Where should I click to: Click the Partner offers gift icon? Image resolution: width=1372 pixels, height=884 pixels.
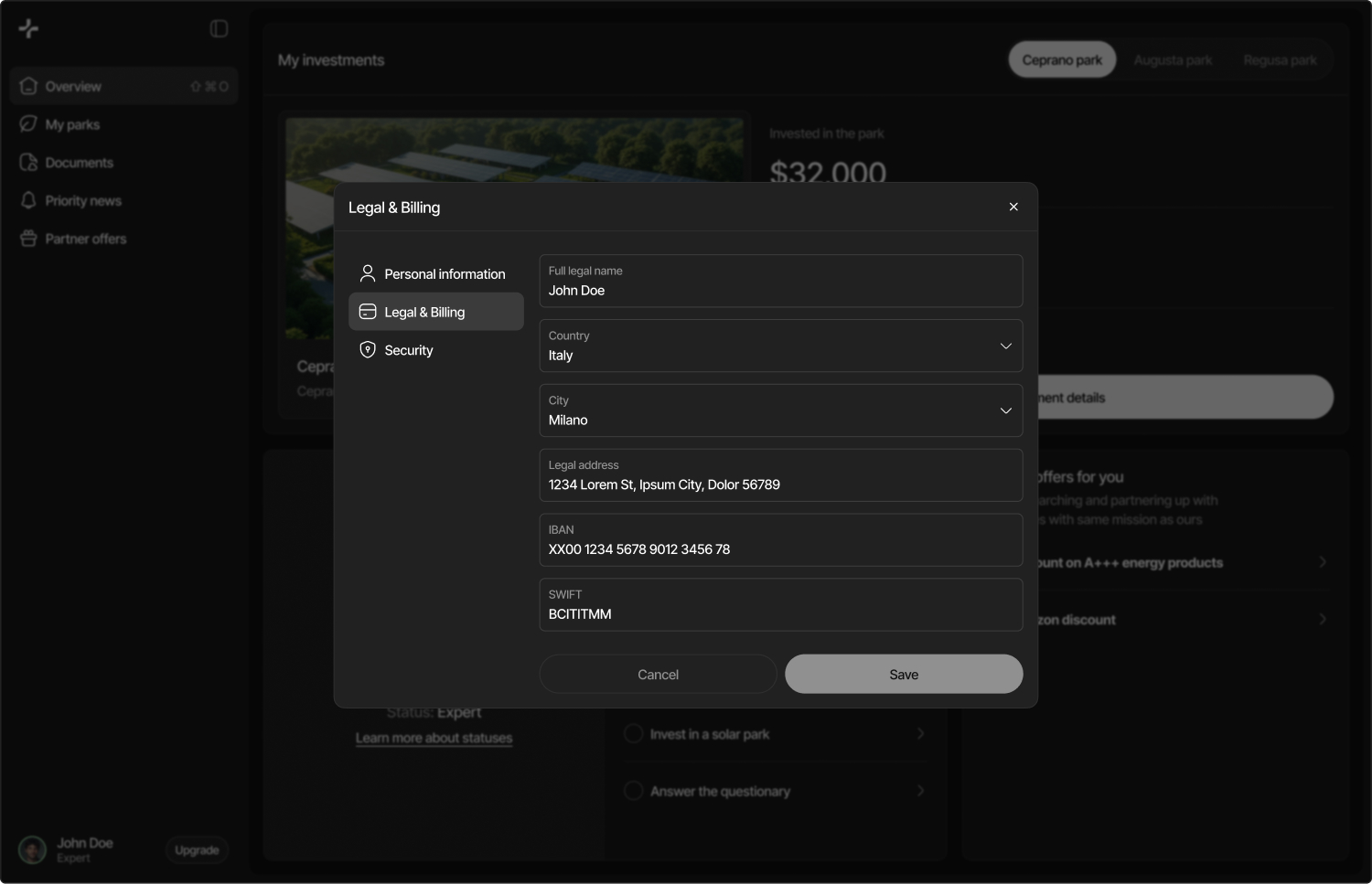[28, 239]
